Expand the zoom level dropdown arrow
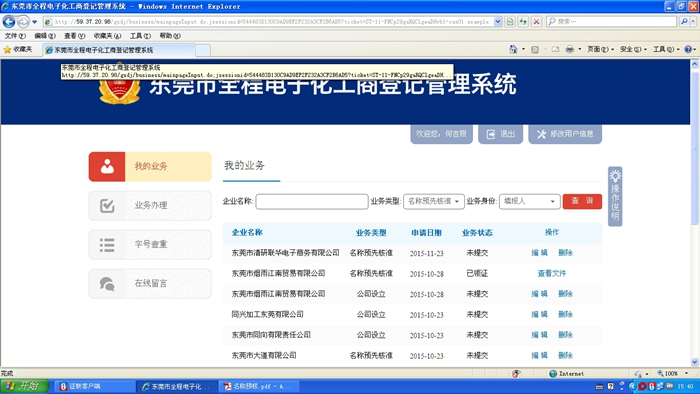 (686, 373)
